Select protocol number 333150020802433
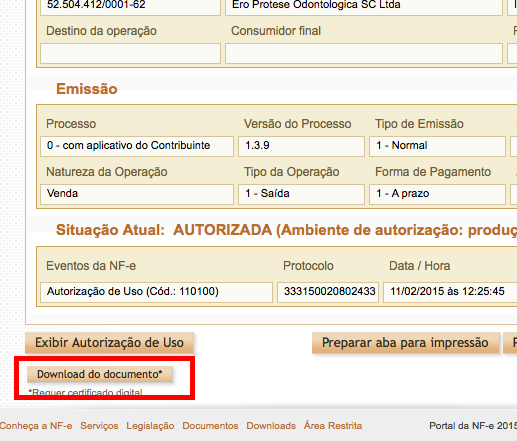 coord(328,292)
